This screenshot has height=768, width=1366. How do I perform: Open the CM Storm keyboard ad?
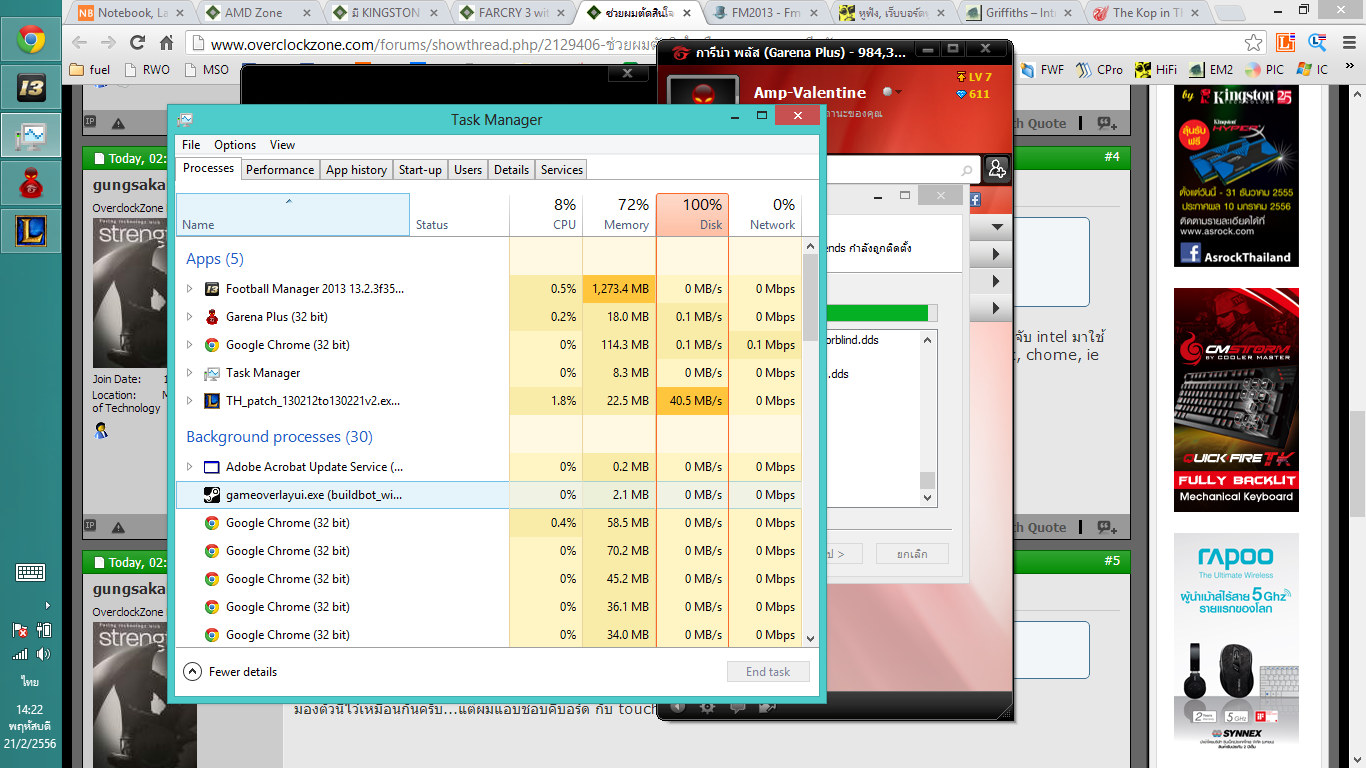(1236, 400)
